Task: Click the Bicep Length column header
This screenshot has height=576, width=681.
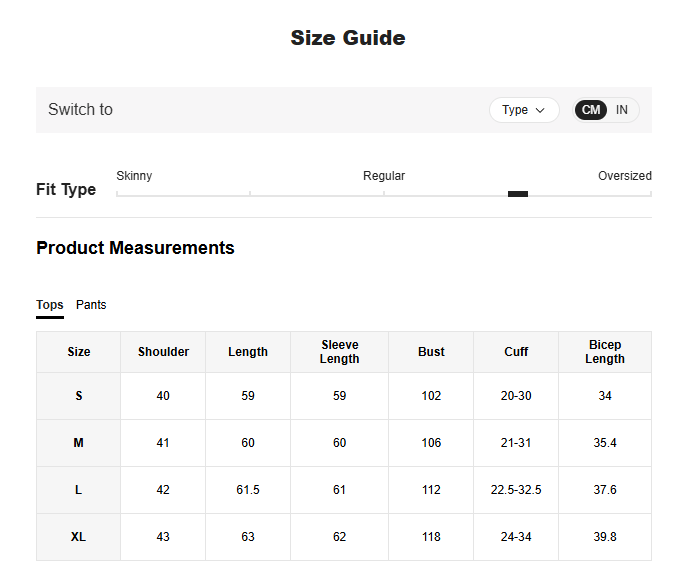Action: 604,352
